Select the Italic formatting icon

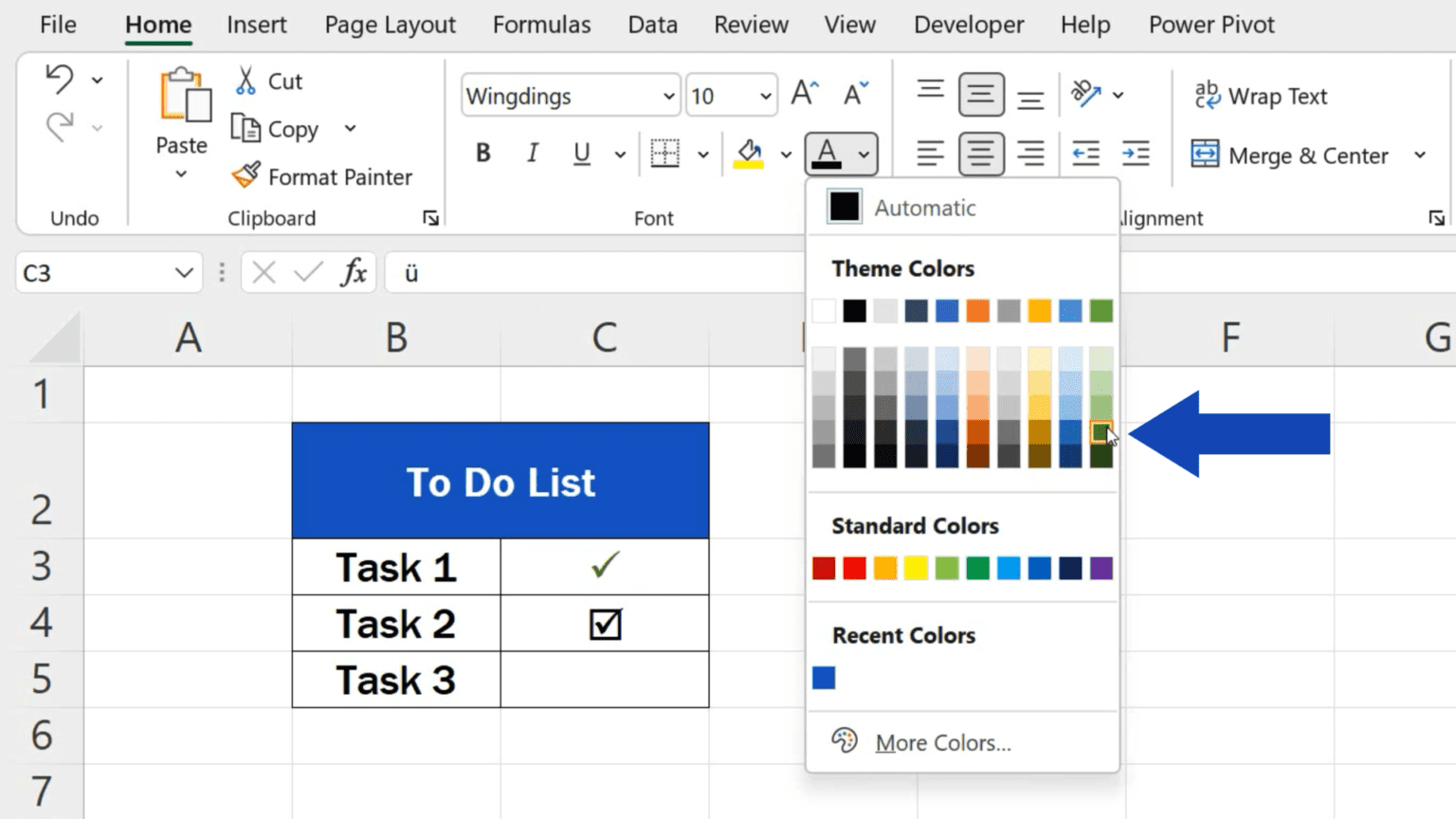click(x=532, y=153)
